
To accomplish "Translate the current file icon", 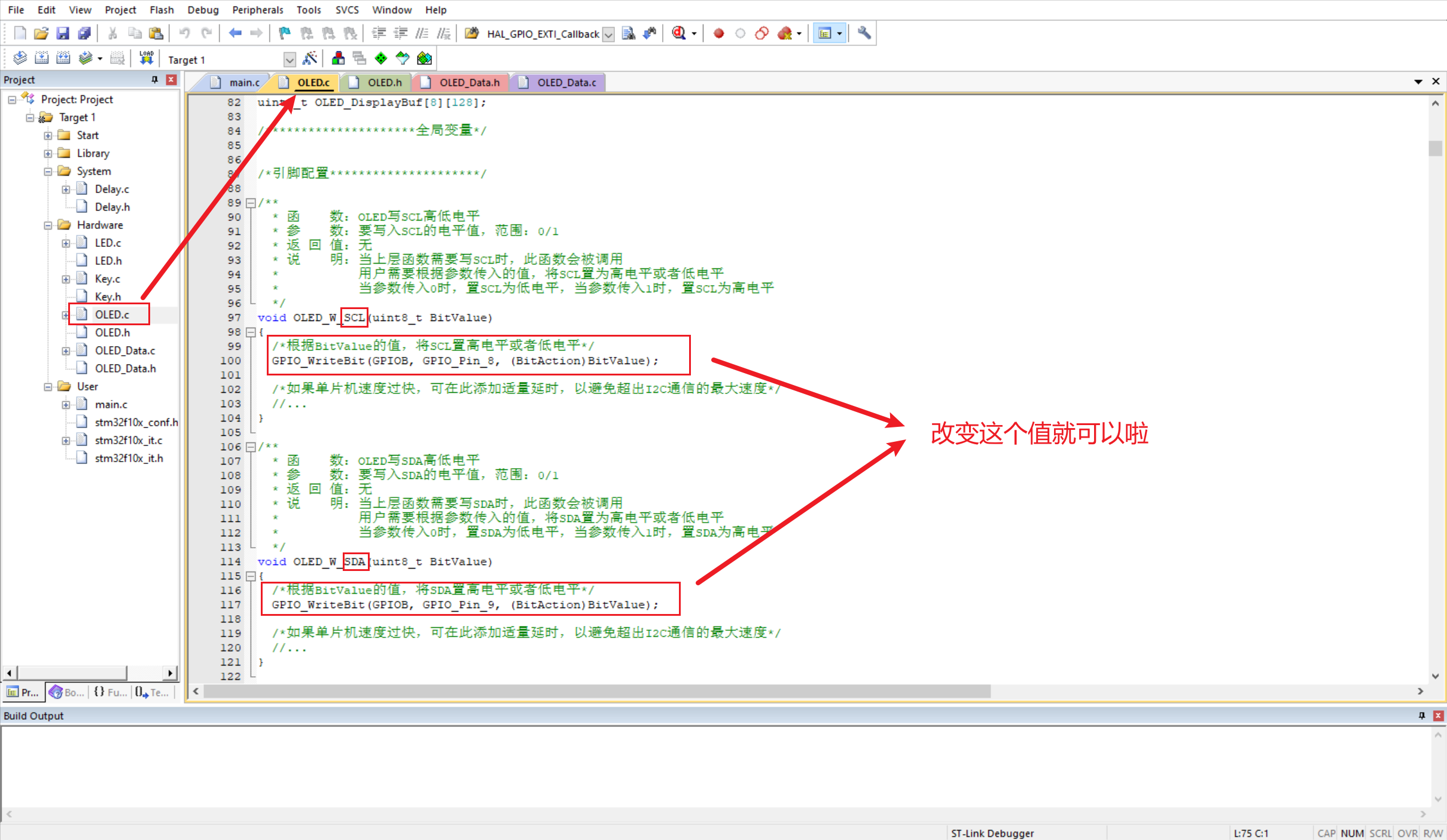I will click(x=20, y=59).
